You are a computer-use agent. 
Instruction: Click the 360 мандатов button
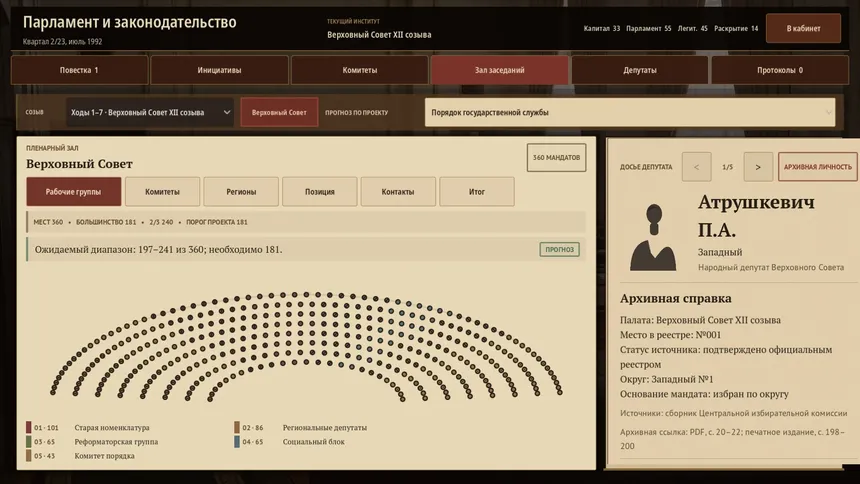[x=556, y=157]
